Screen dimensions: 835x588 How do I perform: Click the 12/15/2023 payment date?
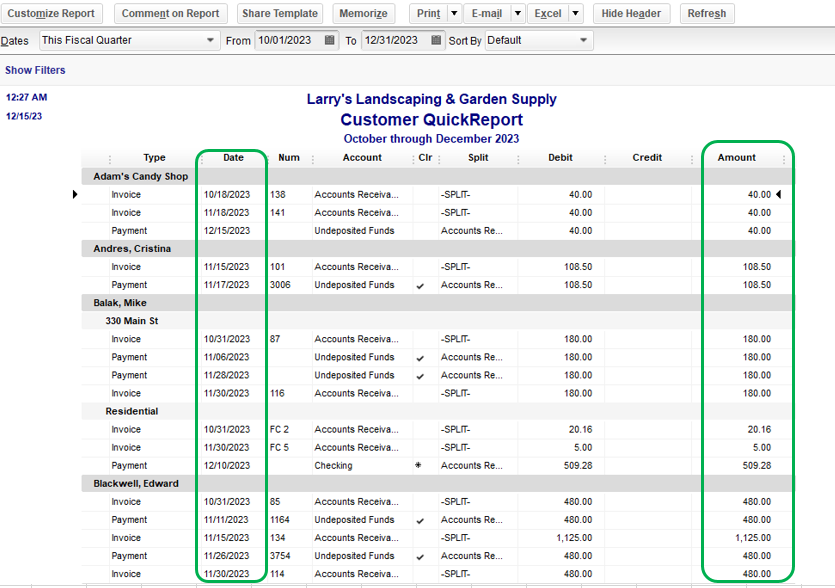point(227,231)
